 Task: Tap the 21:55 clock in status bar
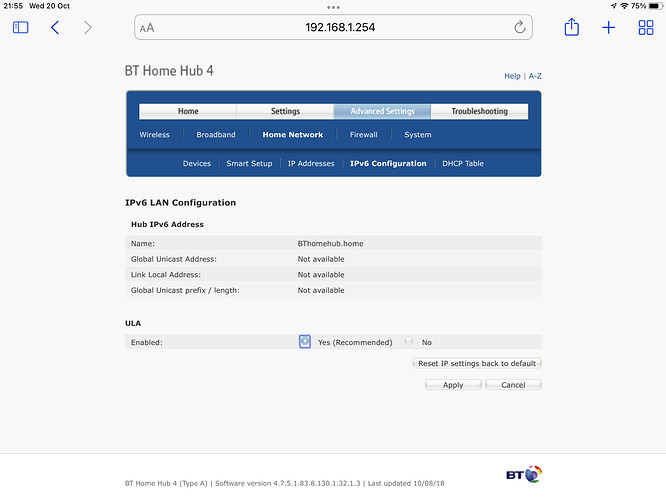point(13,6)
